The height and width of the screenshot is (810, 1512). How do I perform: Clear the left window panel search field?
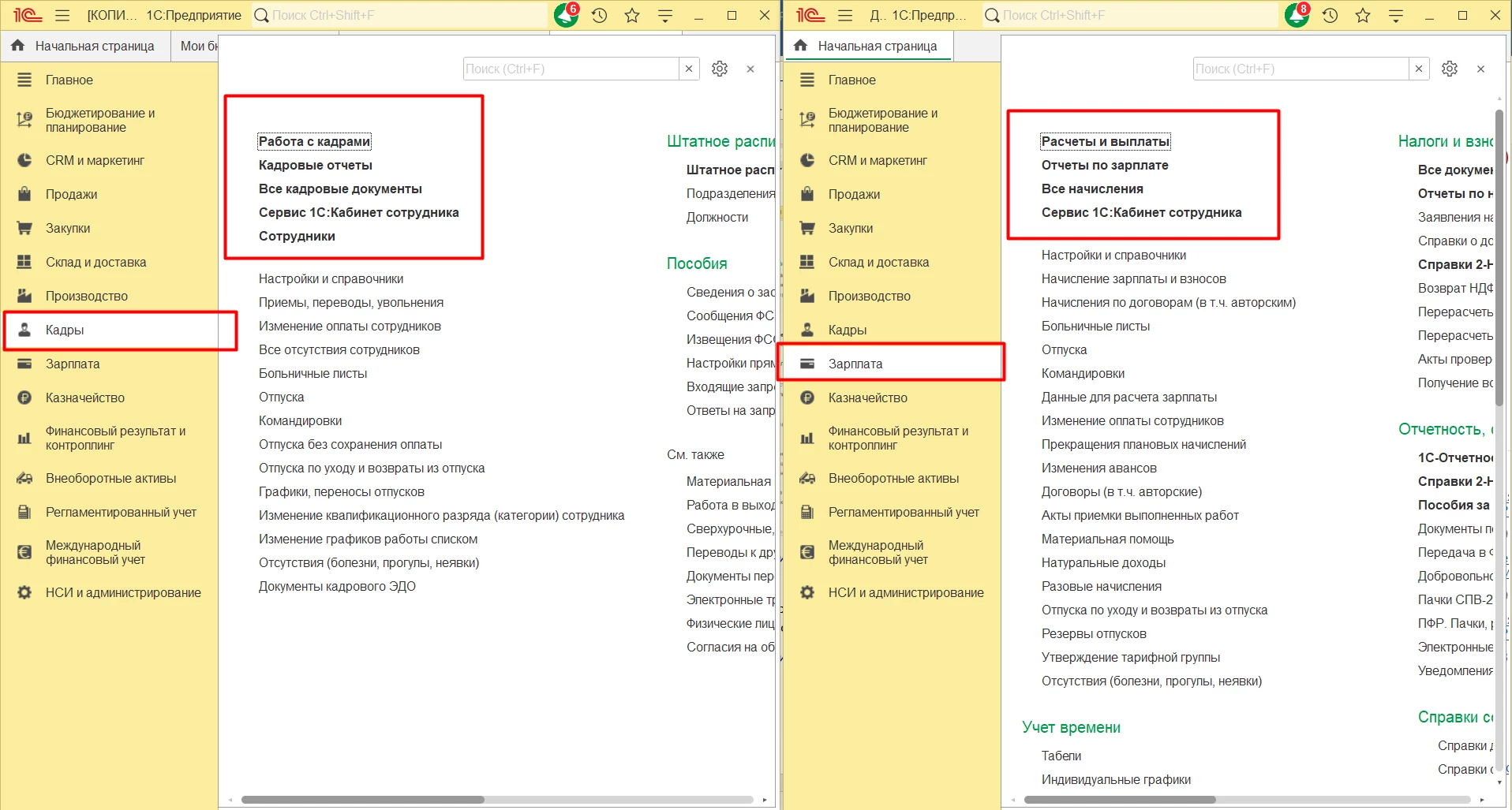(x=689, y=69)
